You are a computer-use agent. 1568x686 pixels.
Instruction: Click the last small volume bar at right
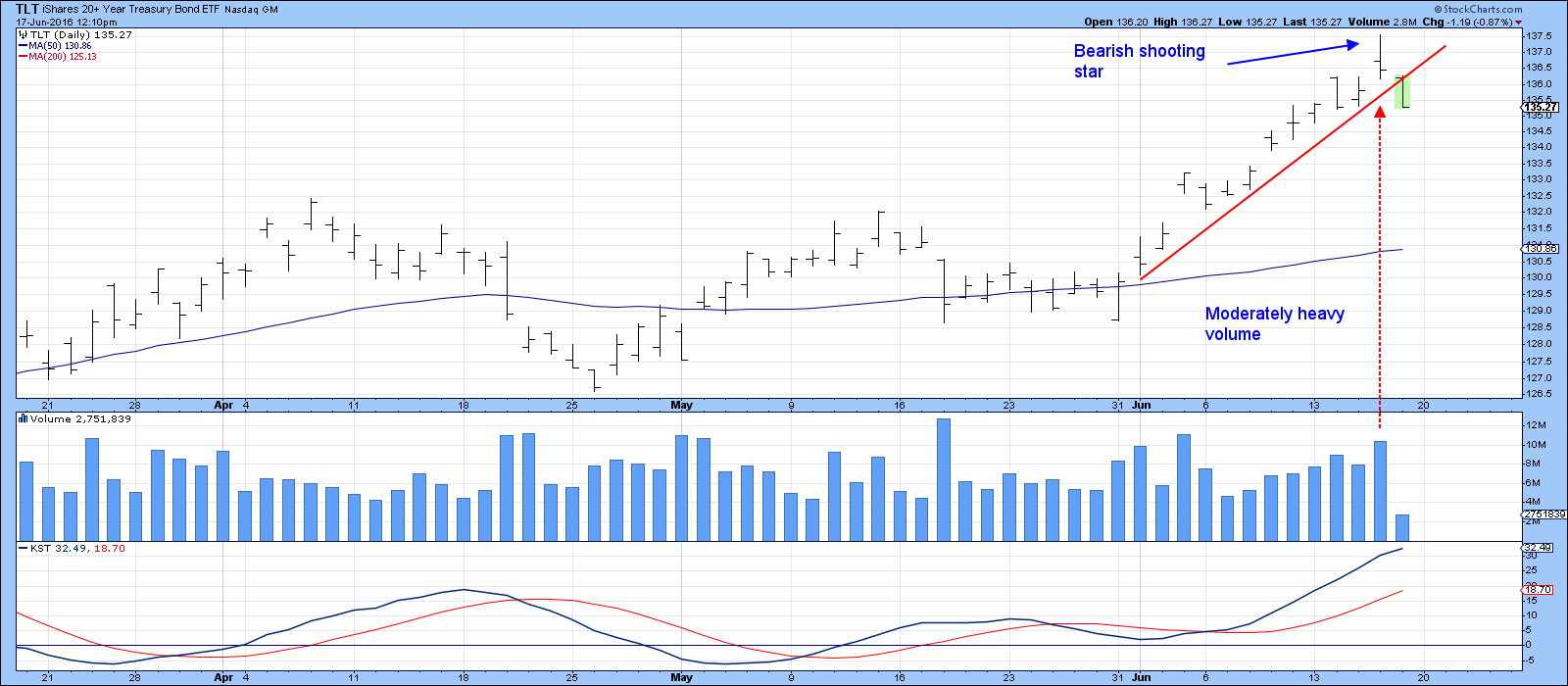pyautogui.click(x=1402, y=528)
